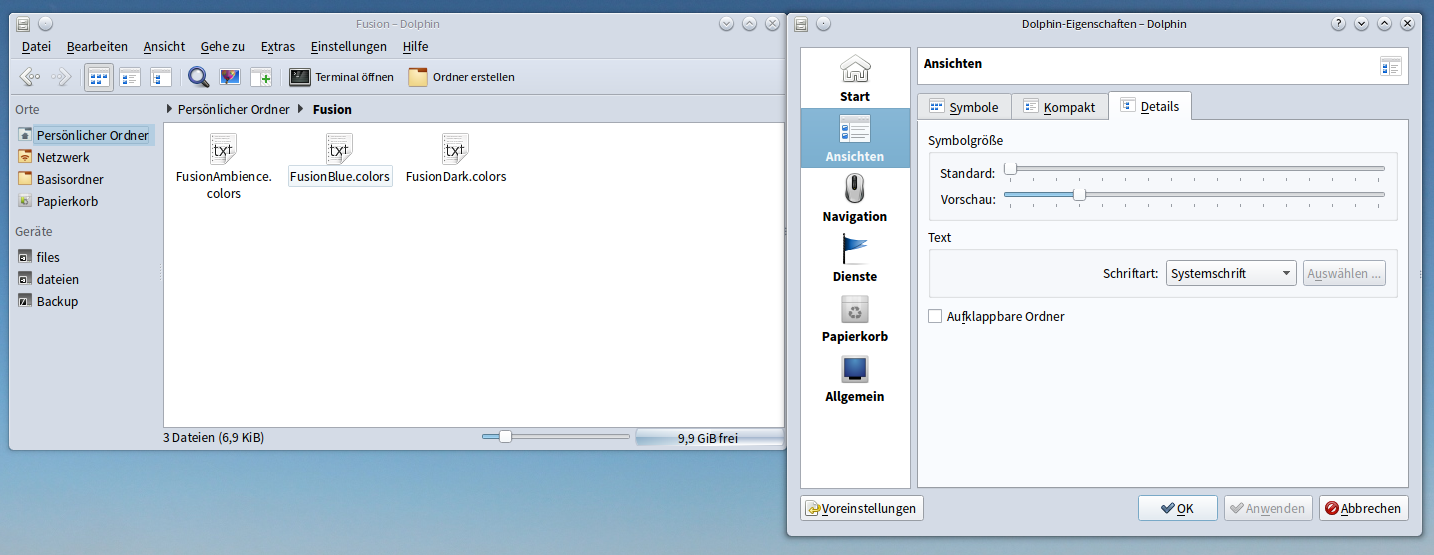Enable Aufklappbare Ordner checkbox
The image size is (1434, 555).
tap(935, 316)
